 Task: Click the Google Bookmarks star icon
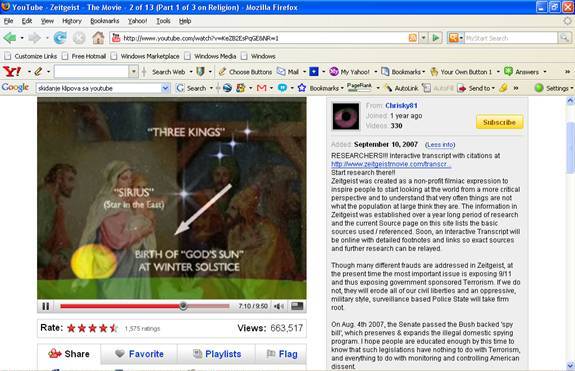pyautogui.click(x=301, y=88)
